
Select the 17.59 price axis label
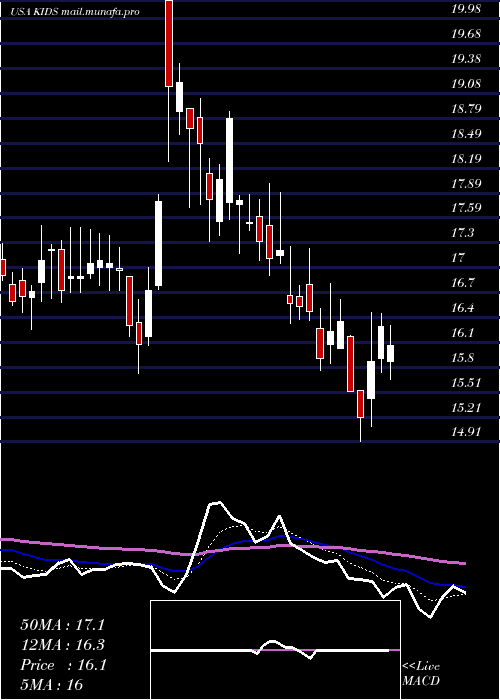pos(466,208)
